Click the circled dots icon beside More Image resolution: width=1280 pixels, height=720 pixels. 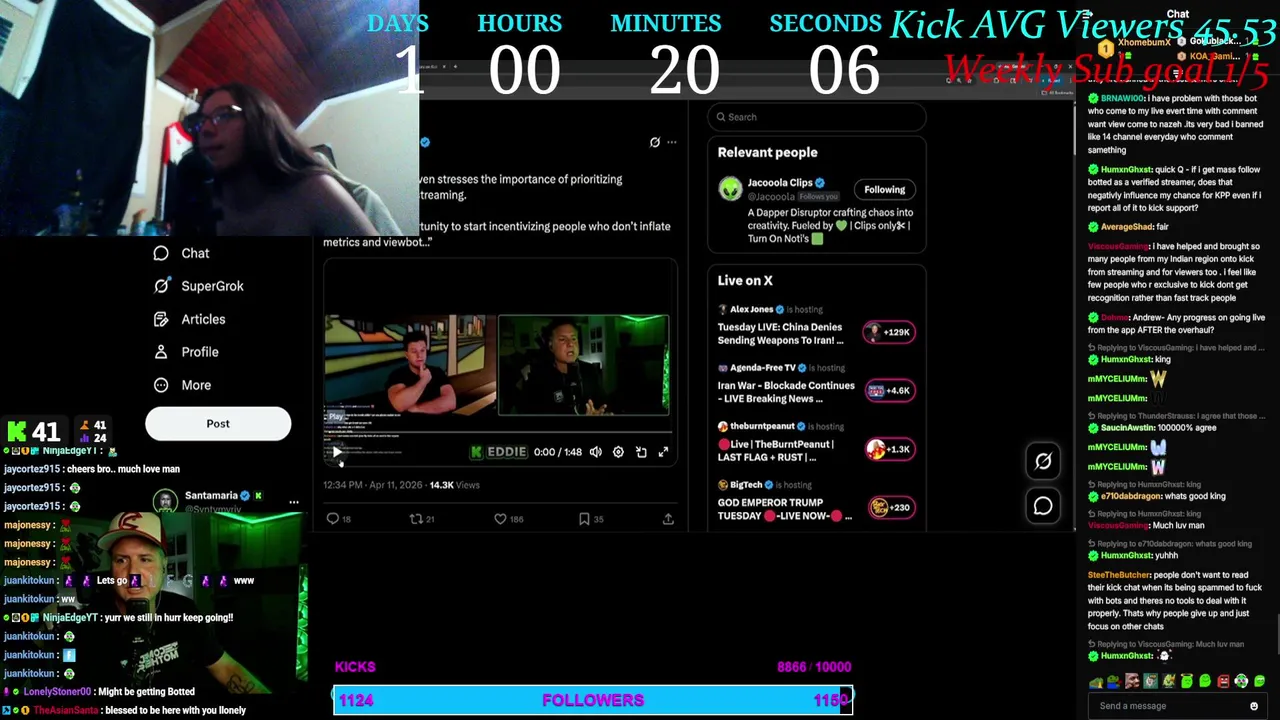coord(161,385)
